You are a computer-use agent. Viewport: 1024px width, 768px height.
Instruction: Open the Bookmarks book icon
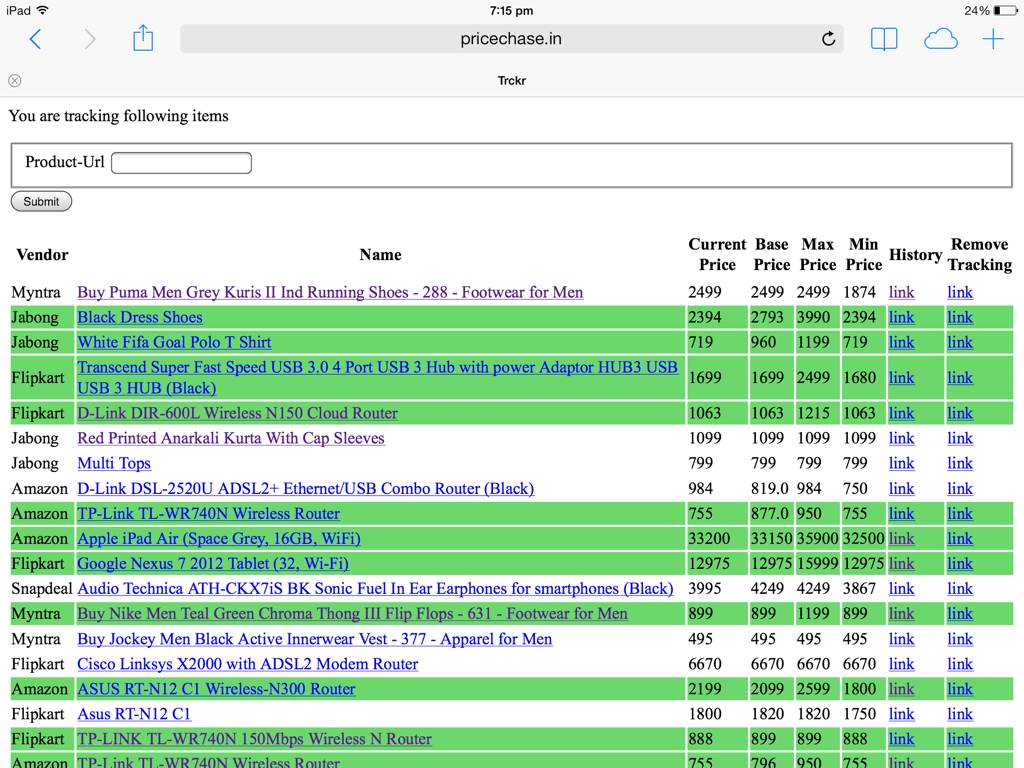pyautogui.click(x=884, y=39)
